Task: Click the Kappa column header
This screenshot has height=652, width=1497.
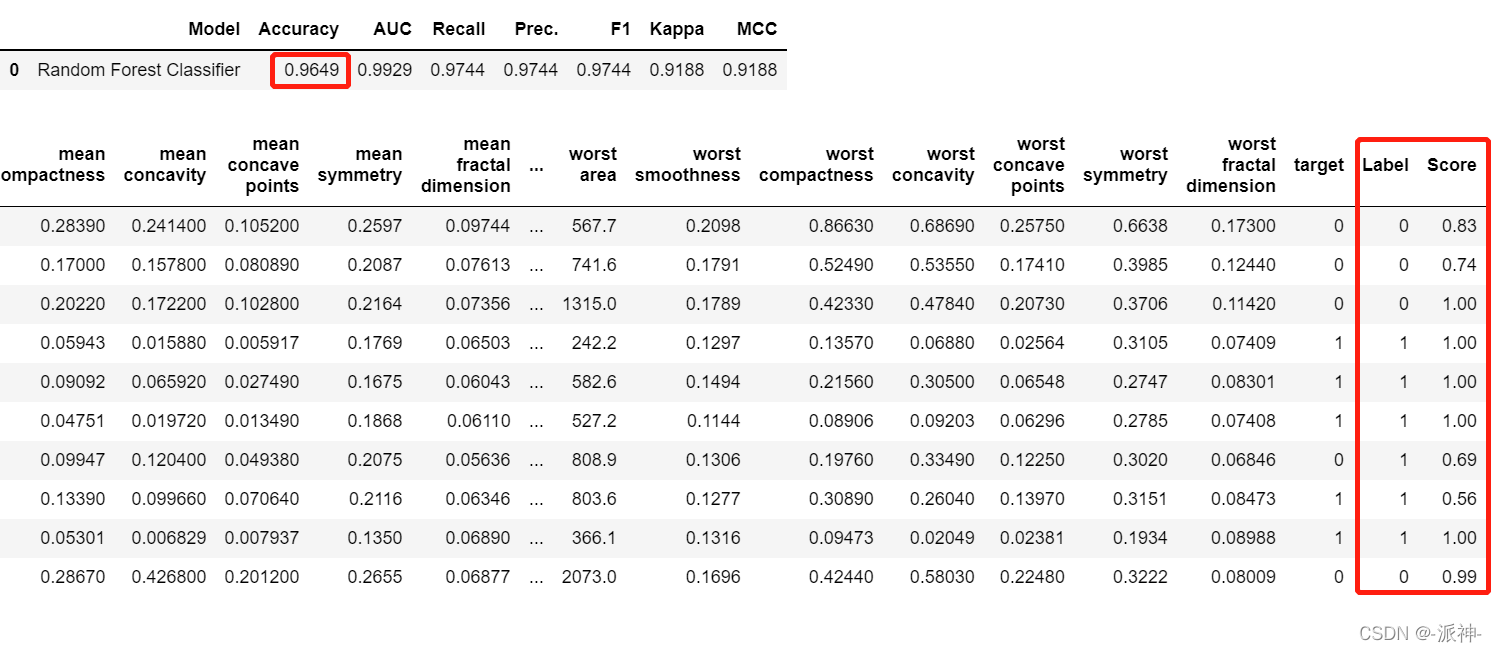Action: pos(677,29)
